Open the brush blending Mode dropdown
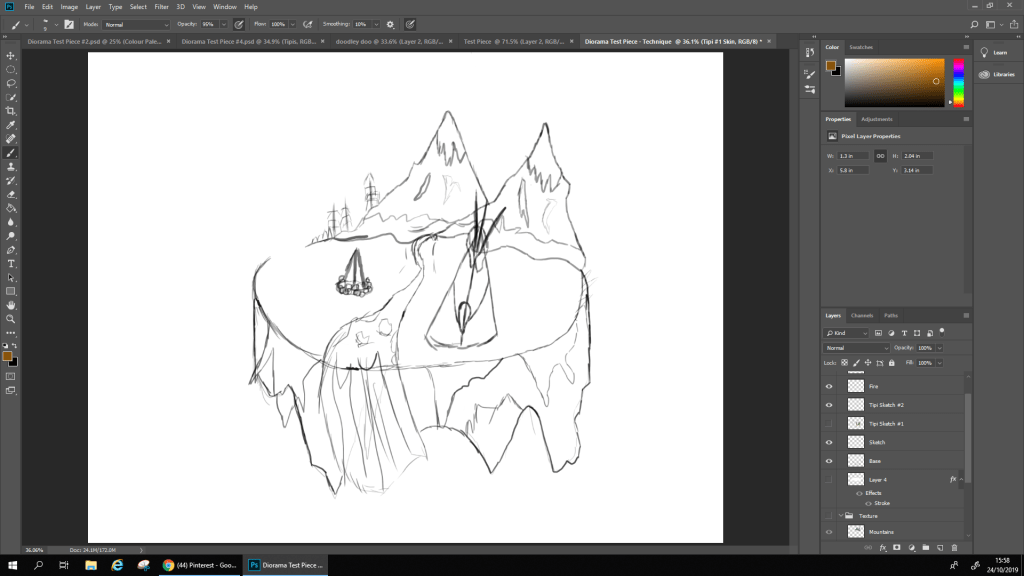Screen dimensions: 1024x576 click(x=137, y=23)
